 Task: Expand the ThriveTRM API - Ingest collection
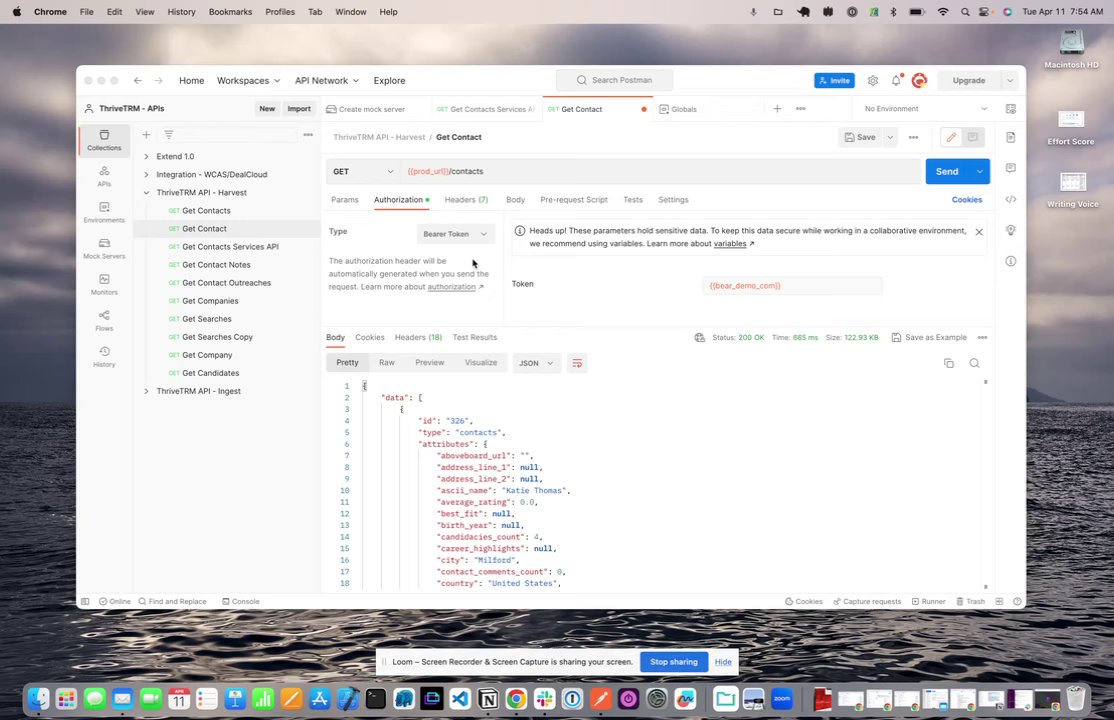(x=146, y=391)
